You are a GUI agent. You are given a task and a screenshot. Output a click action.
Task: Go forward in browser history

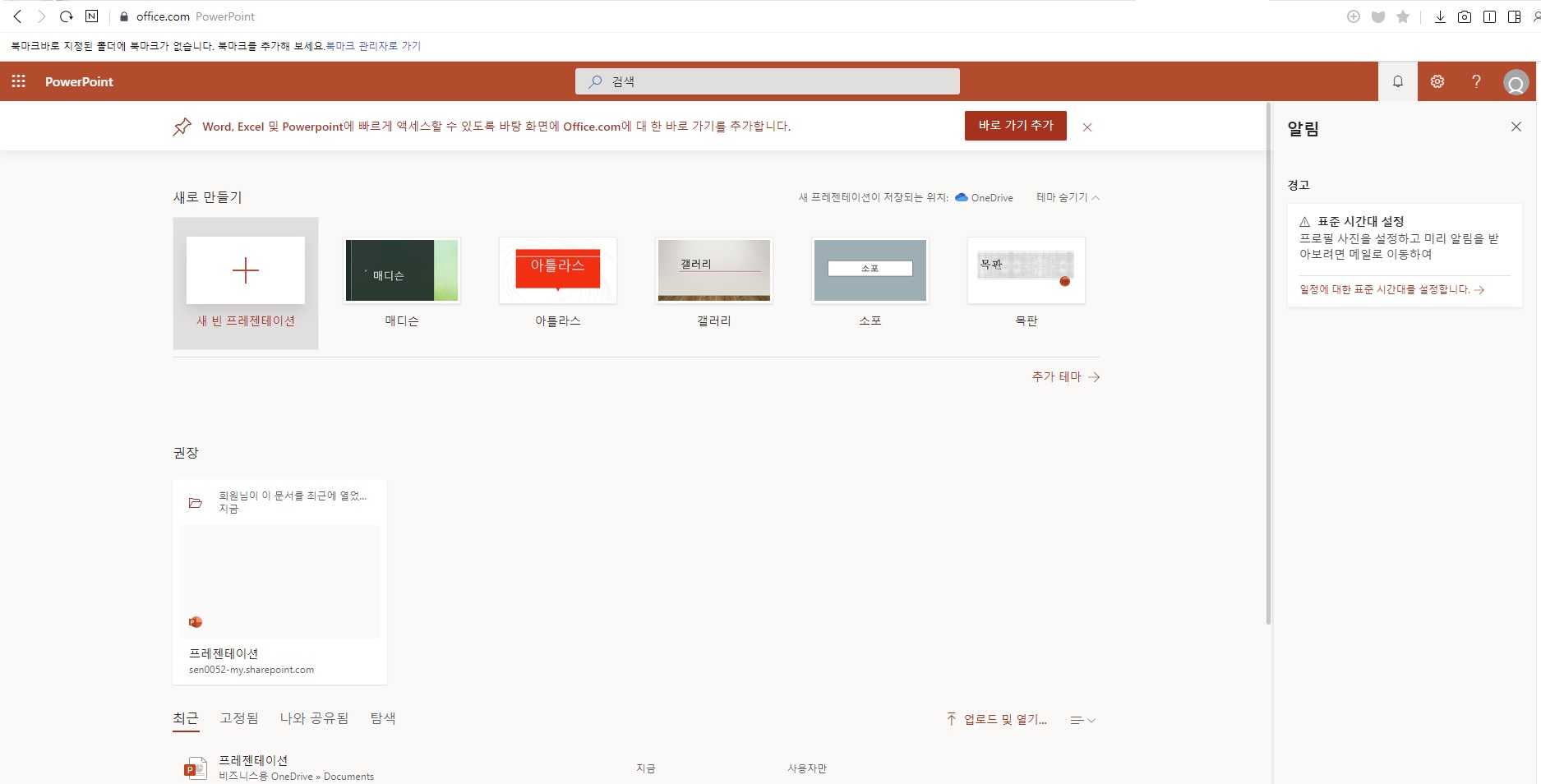pyautogui.click(x=42, y=16)
